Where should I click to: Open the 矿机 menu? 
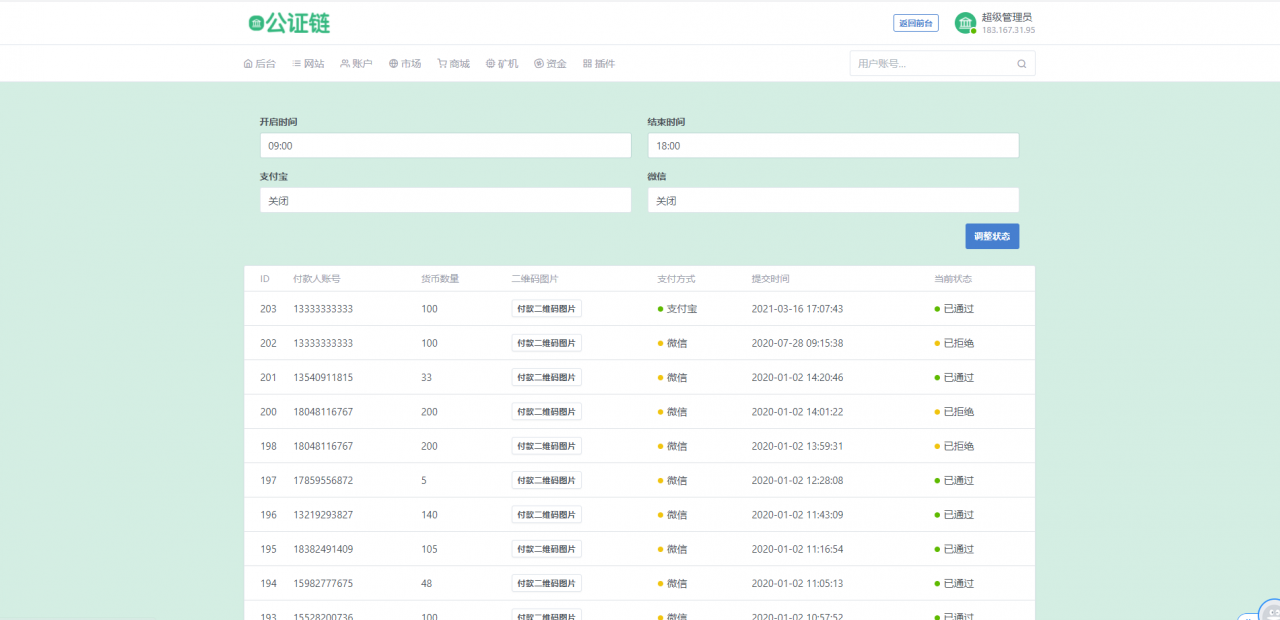[502, 64]
